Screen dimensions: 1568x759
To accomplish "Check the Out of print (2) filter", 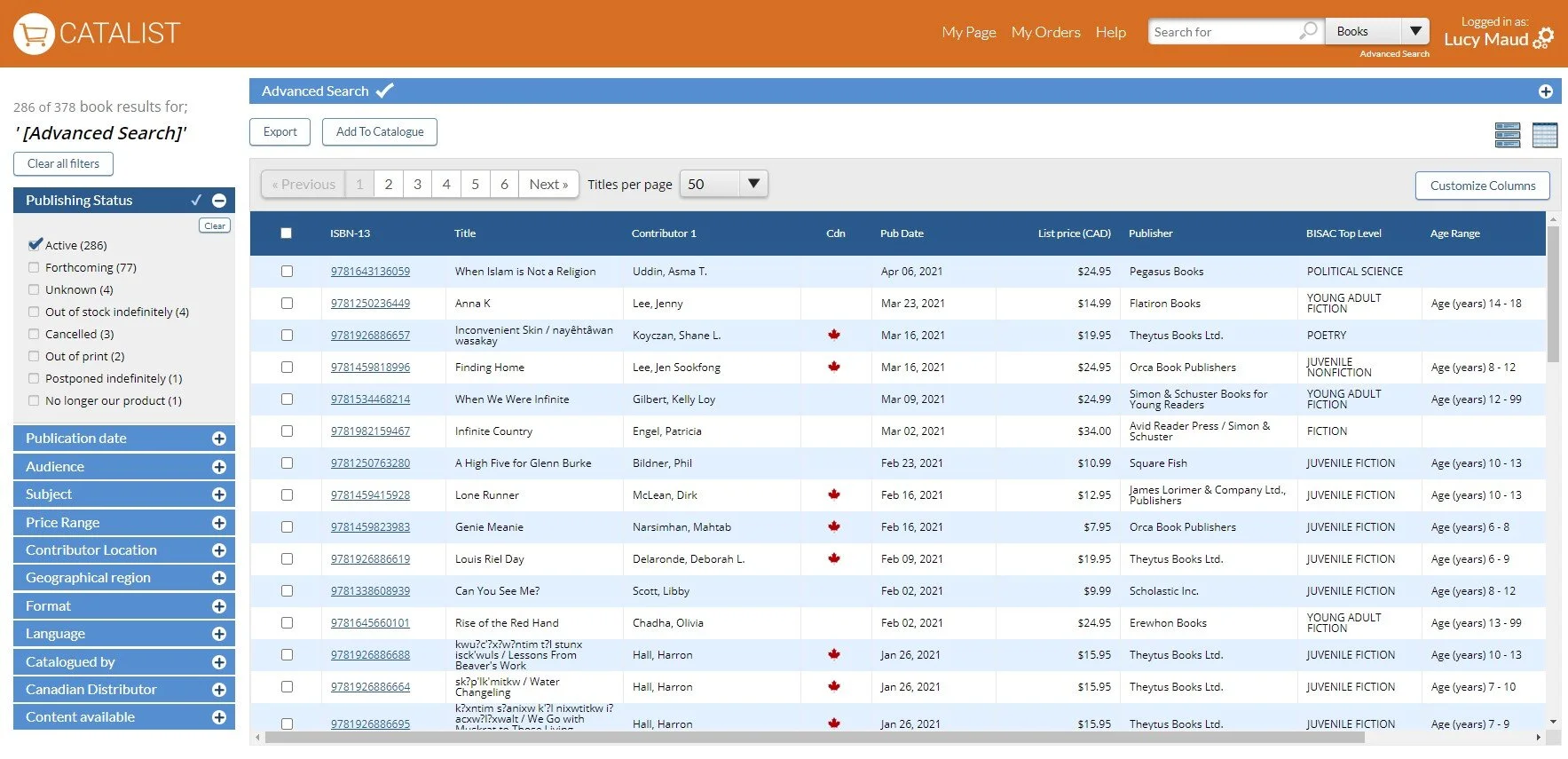I will [x=34, y=356].
